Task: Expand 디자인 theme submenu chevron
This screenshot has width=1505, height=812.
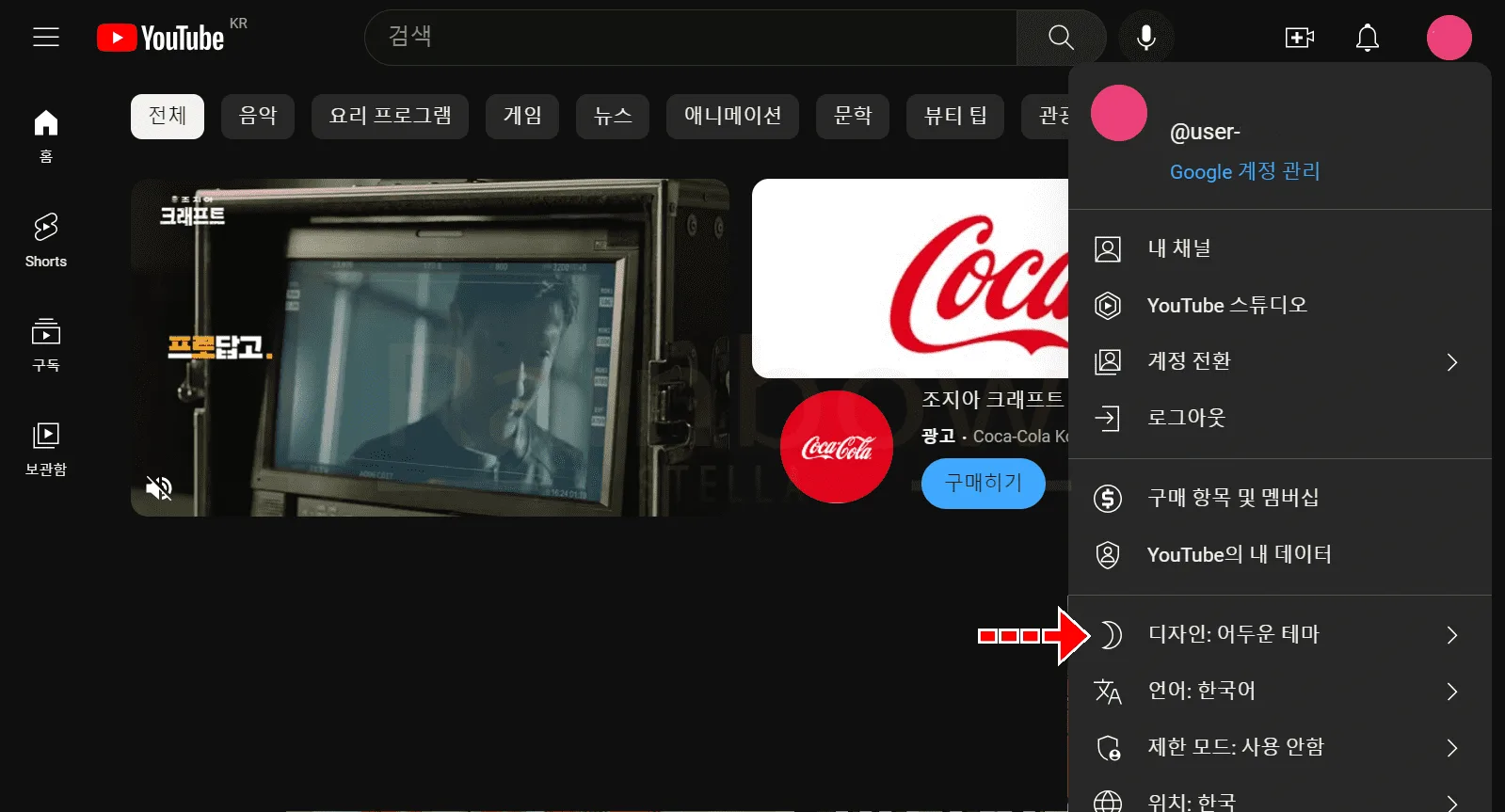Action: 1452,635
